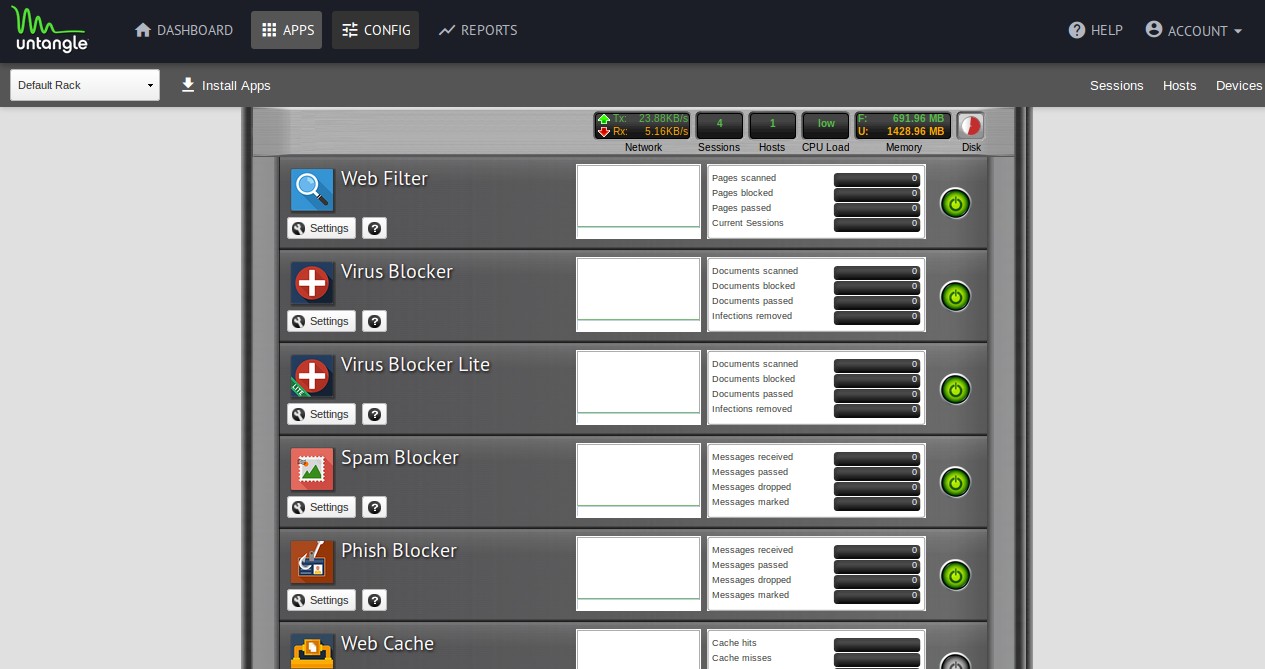Click the Web Filter activity graph
This screenshot has height=669, width=1265.
pos(638,201)
